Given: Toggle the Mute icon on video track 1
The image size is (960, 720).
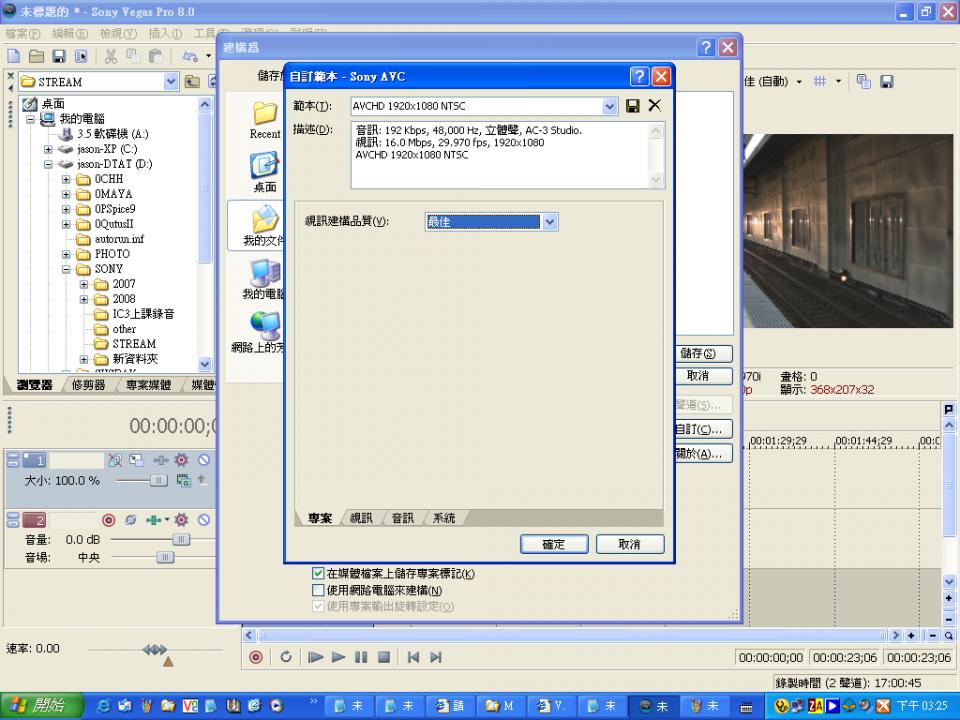Looking at the screenshot, I should coord(204,460).
